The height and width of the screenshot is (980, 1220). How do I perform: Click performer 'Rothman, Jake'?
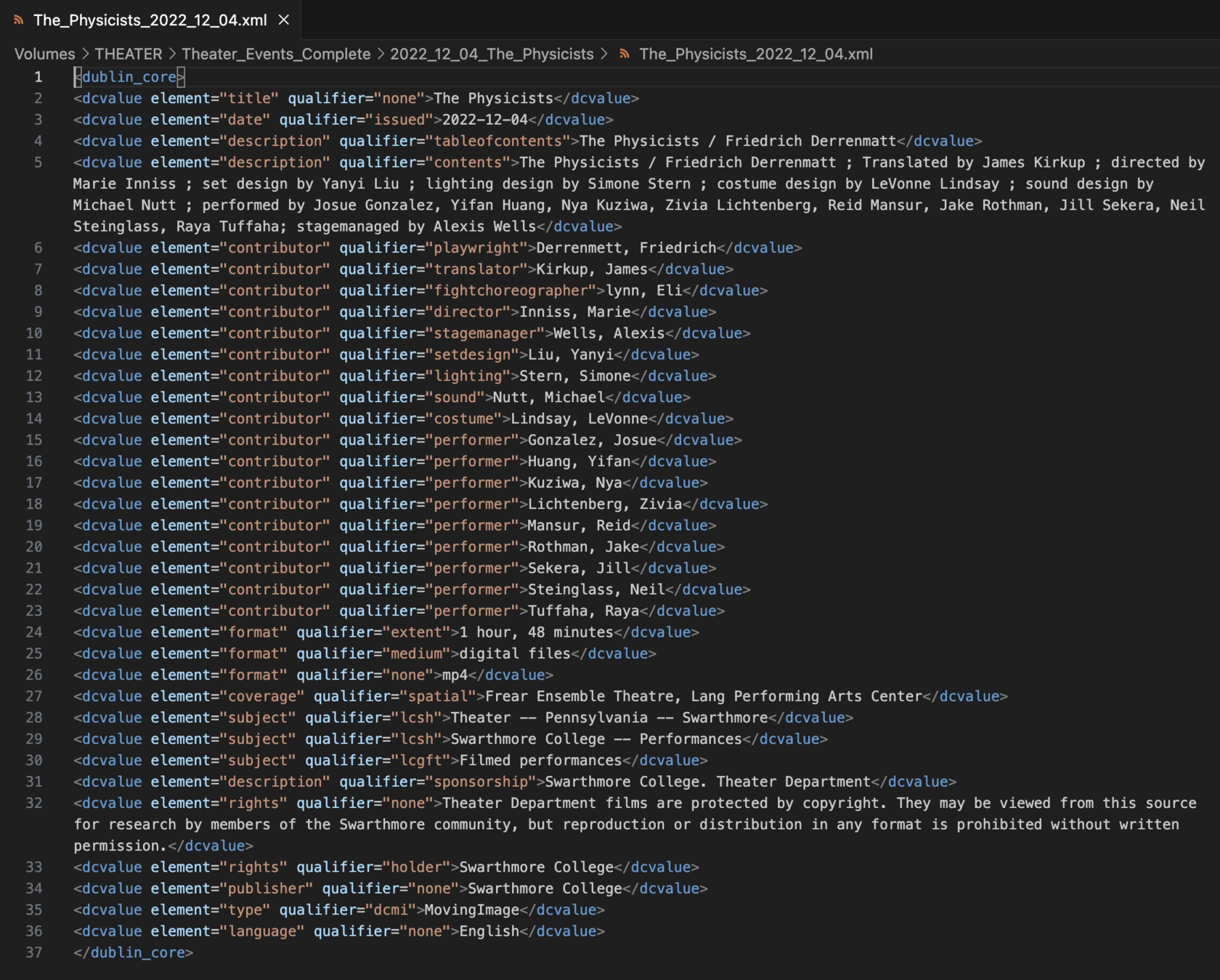point(584,547)
